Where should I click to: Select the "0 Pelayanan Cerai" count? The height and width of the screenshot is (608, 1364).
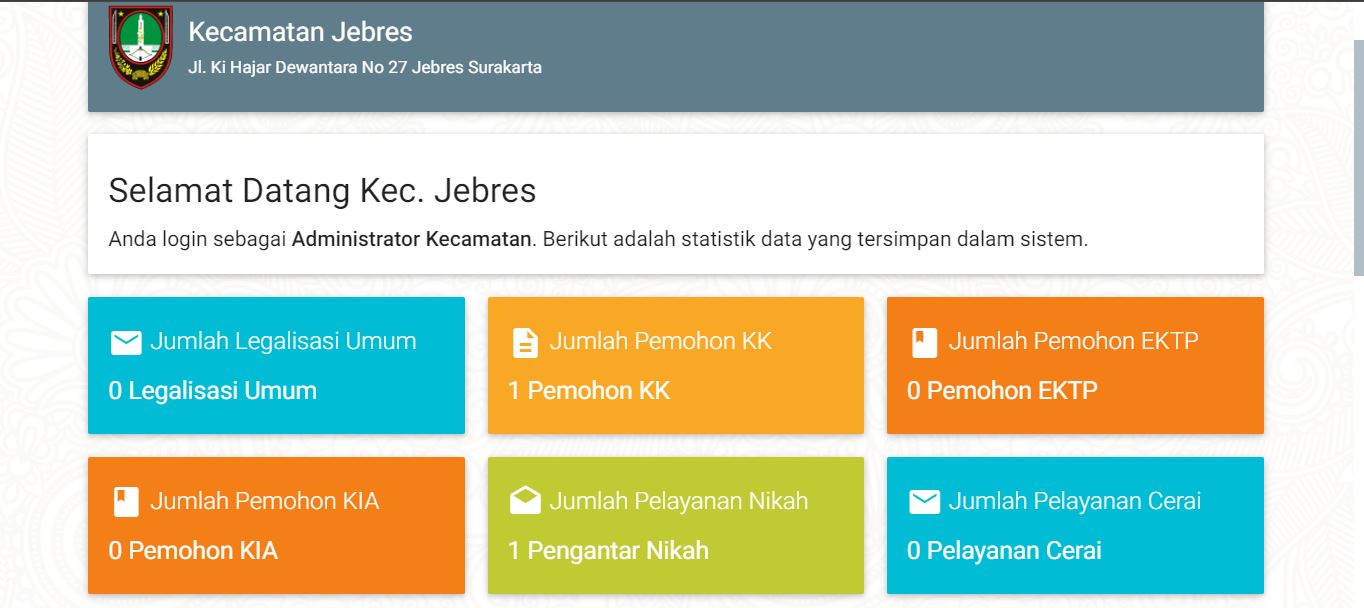tap(1003, 550)
